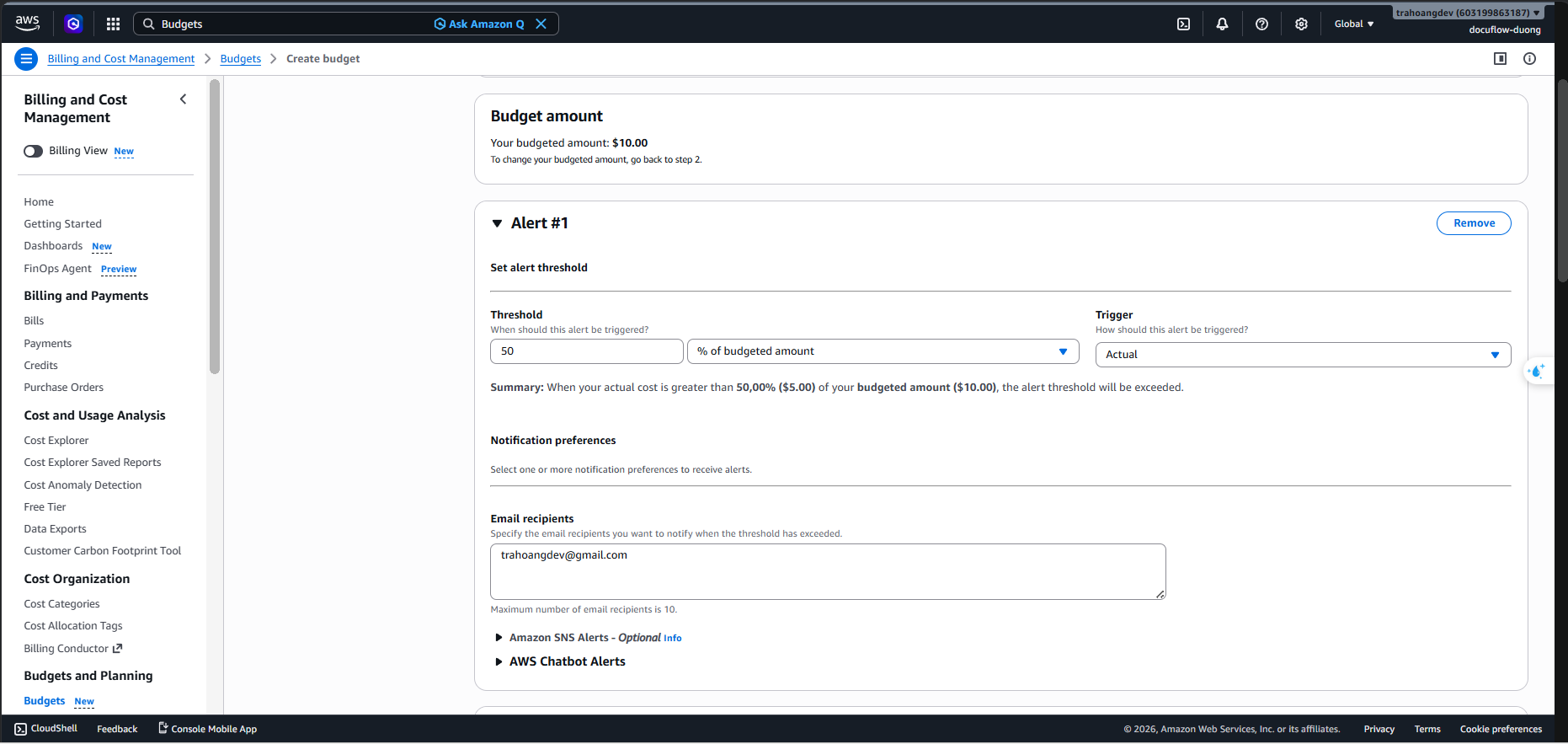Open Billing Conductor external link
The height and width of the screenshot is (744, 1568).
click(73, 649)
